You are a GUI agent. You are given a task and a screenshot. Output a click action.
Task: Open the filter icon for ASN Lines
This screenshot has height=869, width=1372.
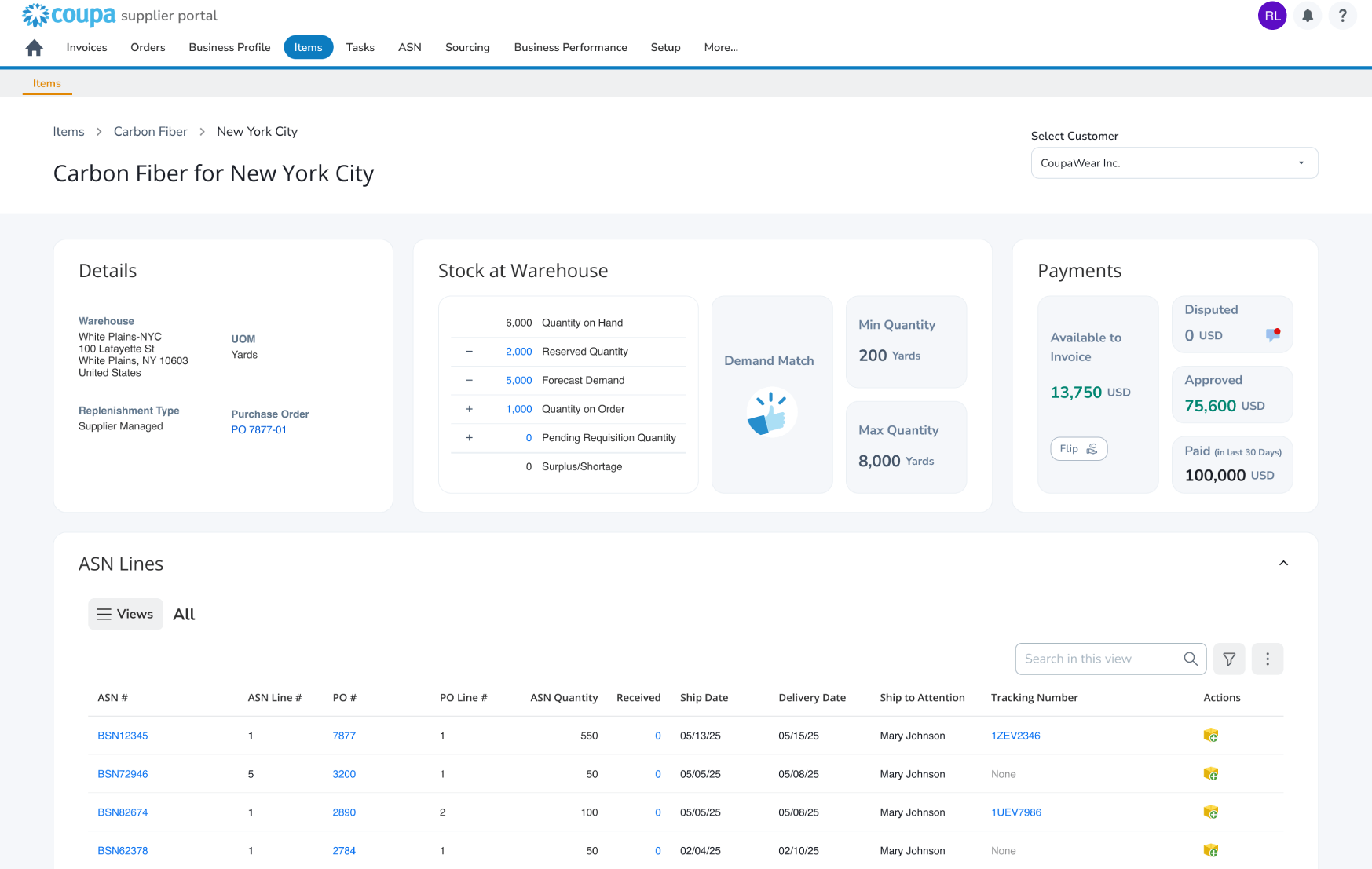[x=1229, y=659]
